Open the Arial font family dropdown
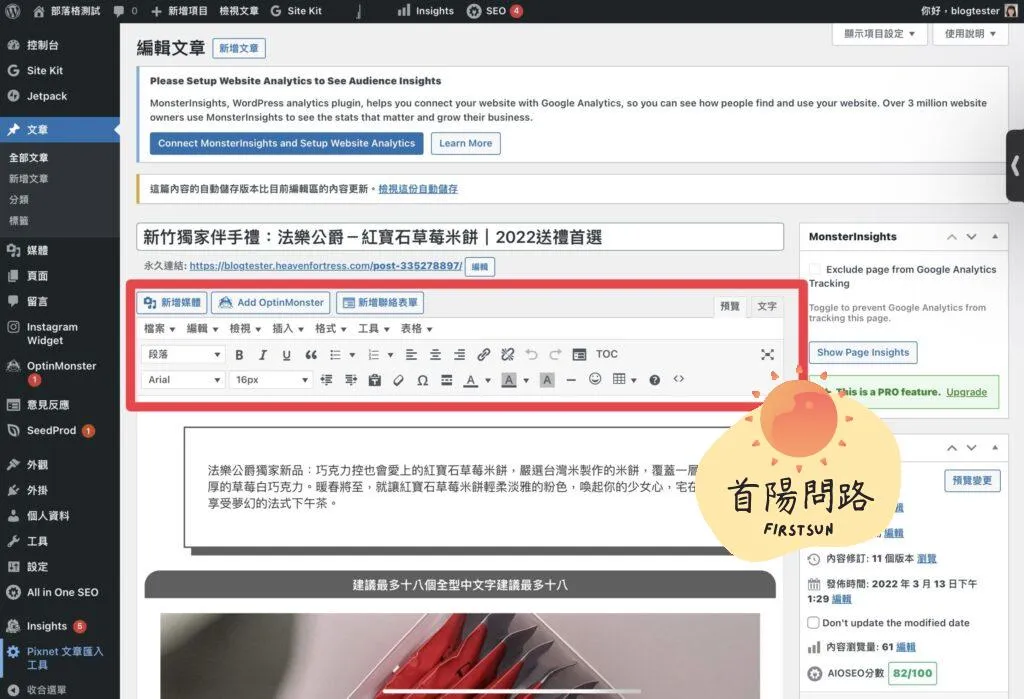The image size is (1024, 699). click(x=185, y=380)
